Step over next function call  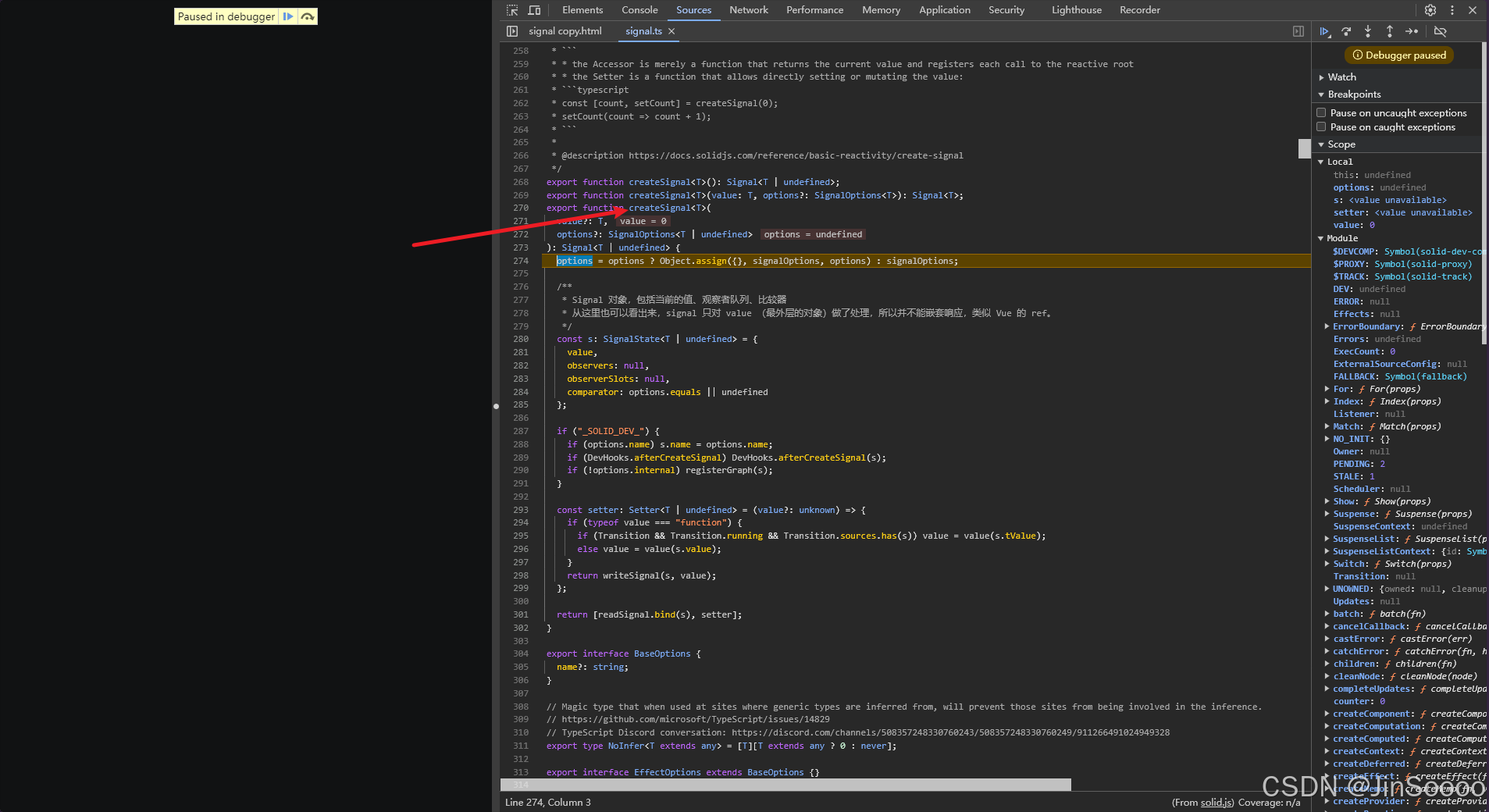(x=1346, y=31)
